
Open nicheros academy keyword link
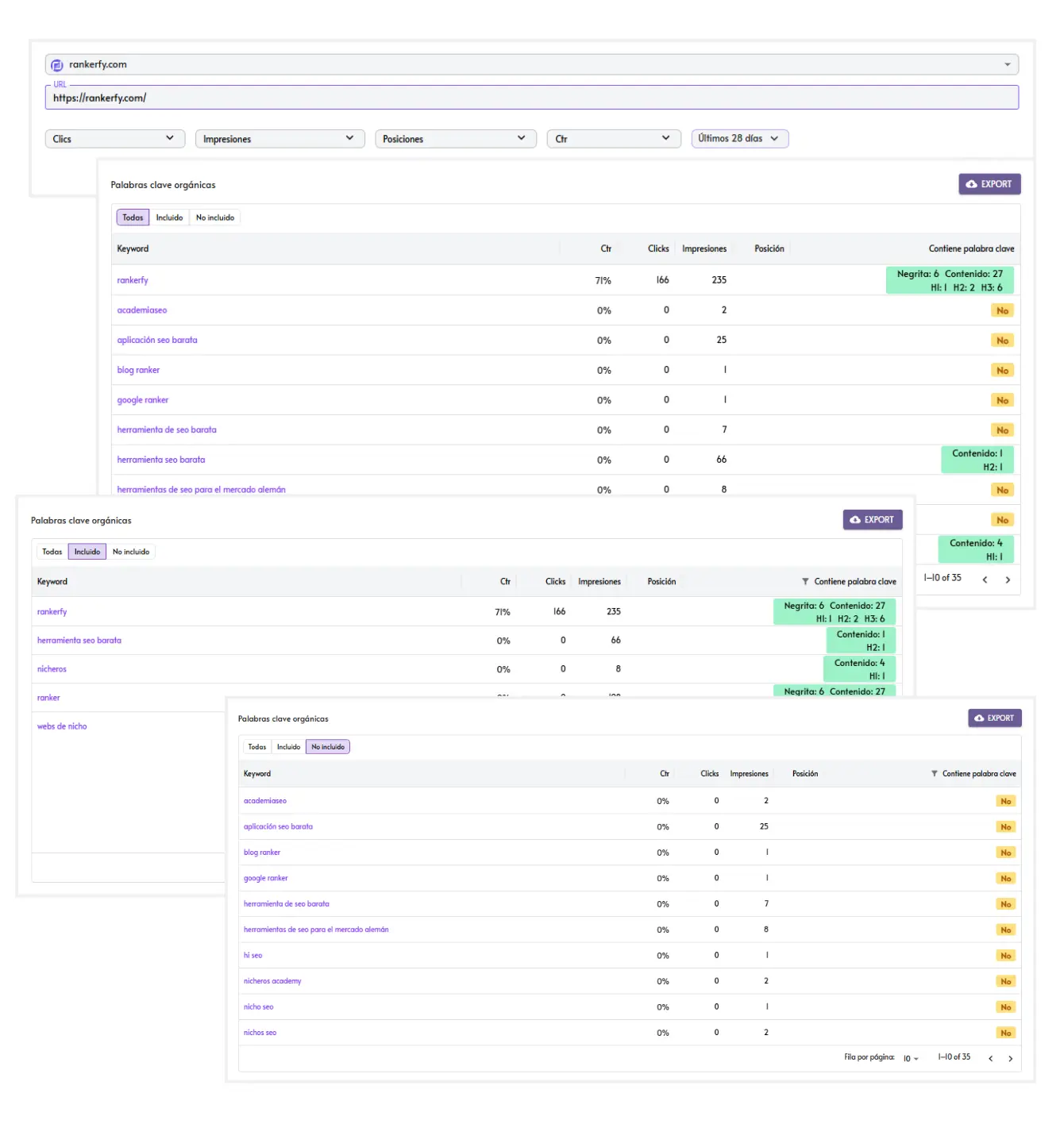(x=272, y=981)
